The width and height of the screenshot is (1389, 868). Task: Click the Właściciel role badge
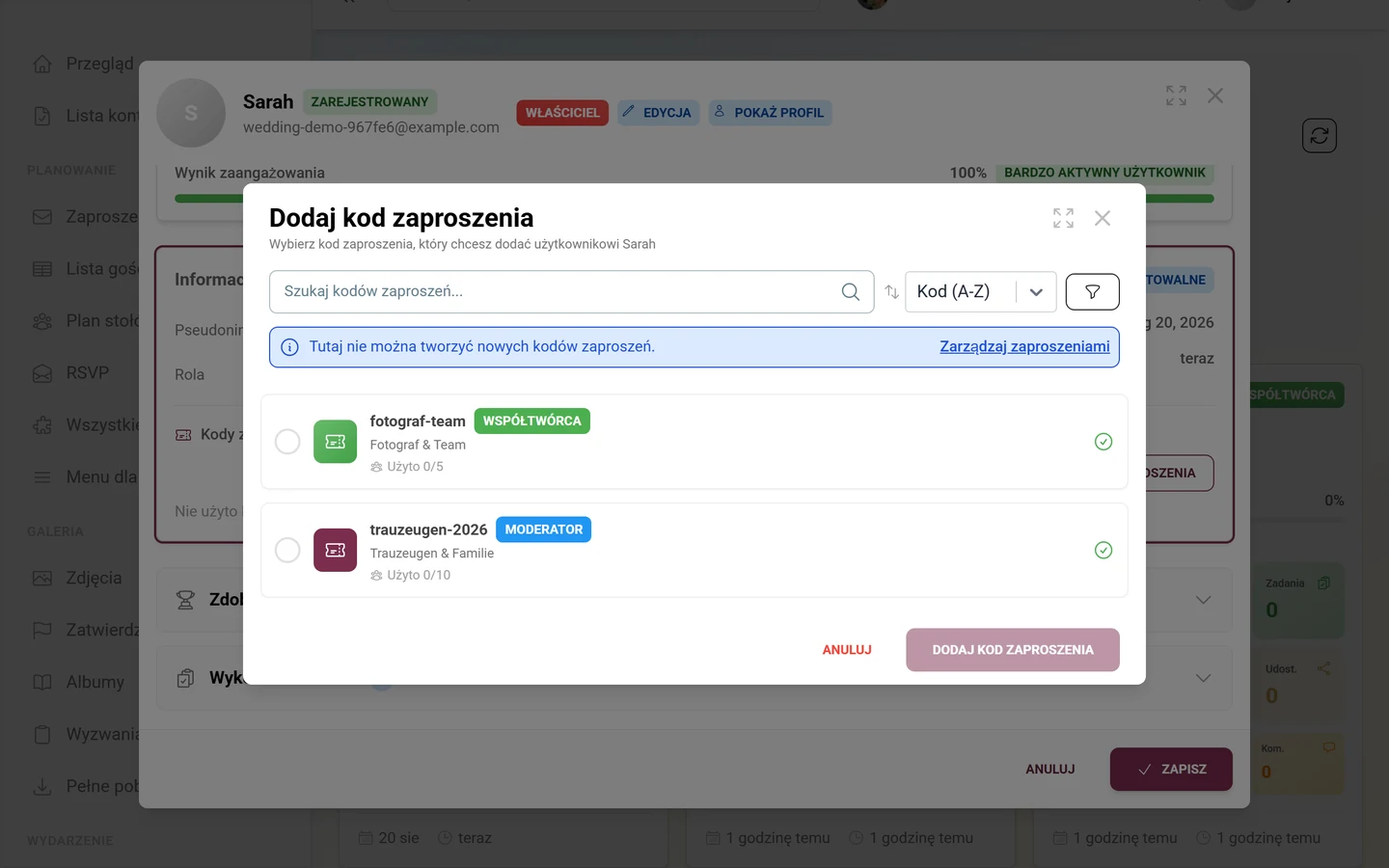[x=562, y=113]
